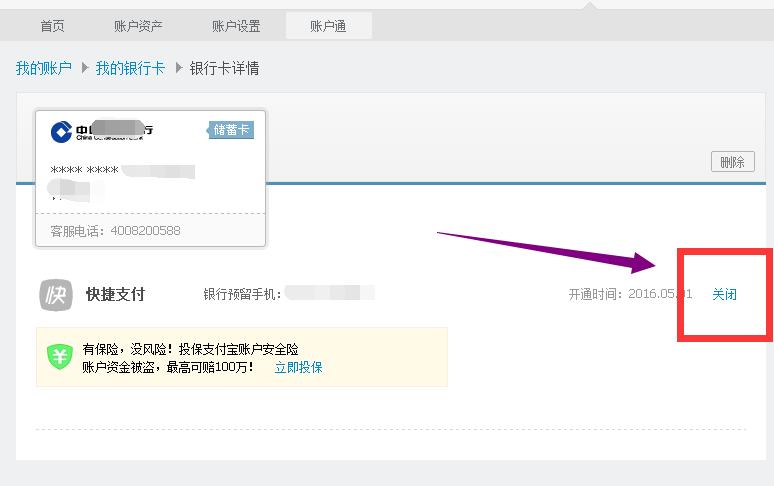Switch to the 账户资产 tab
Image resolution: width=774 pixels, height=486 pixels.
click(x=138, y=26)
